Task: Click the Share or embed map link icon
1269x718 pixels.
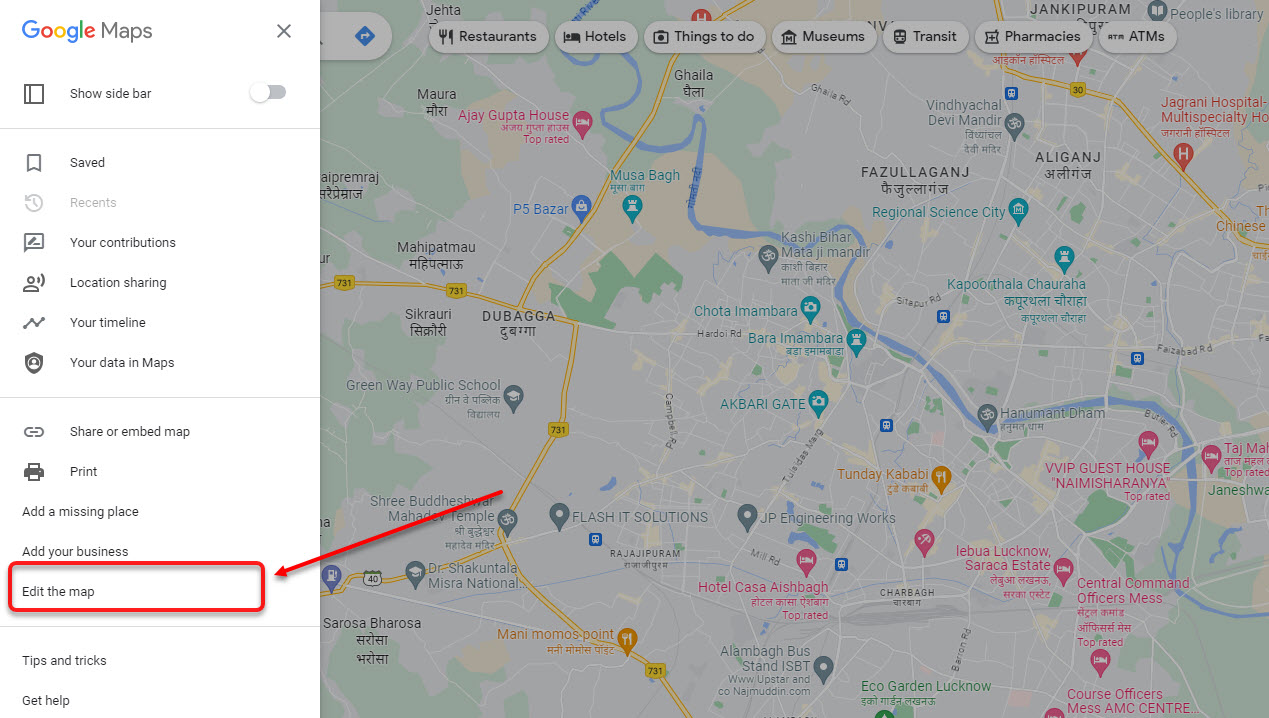Action: (x=34, y=432)
